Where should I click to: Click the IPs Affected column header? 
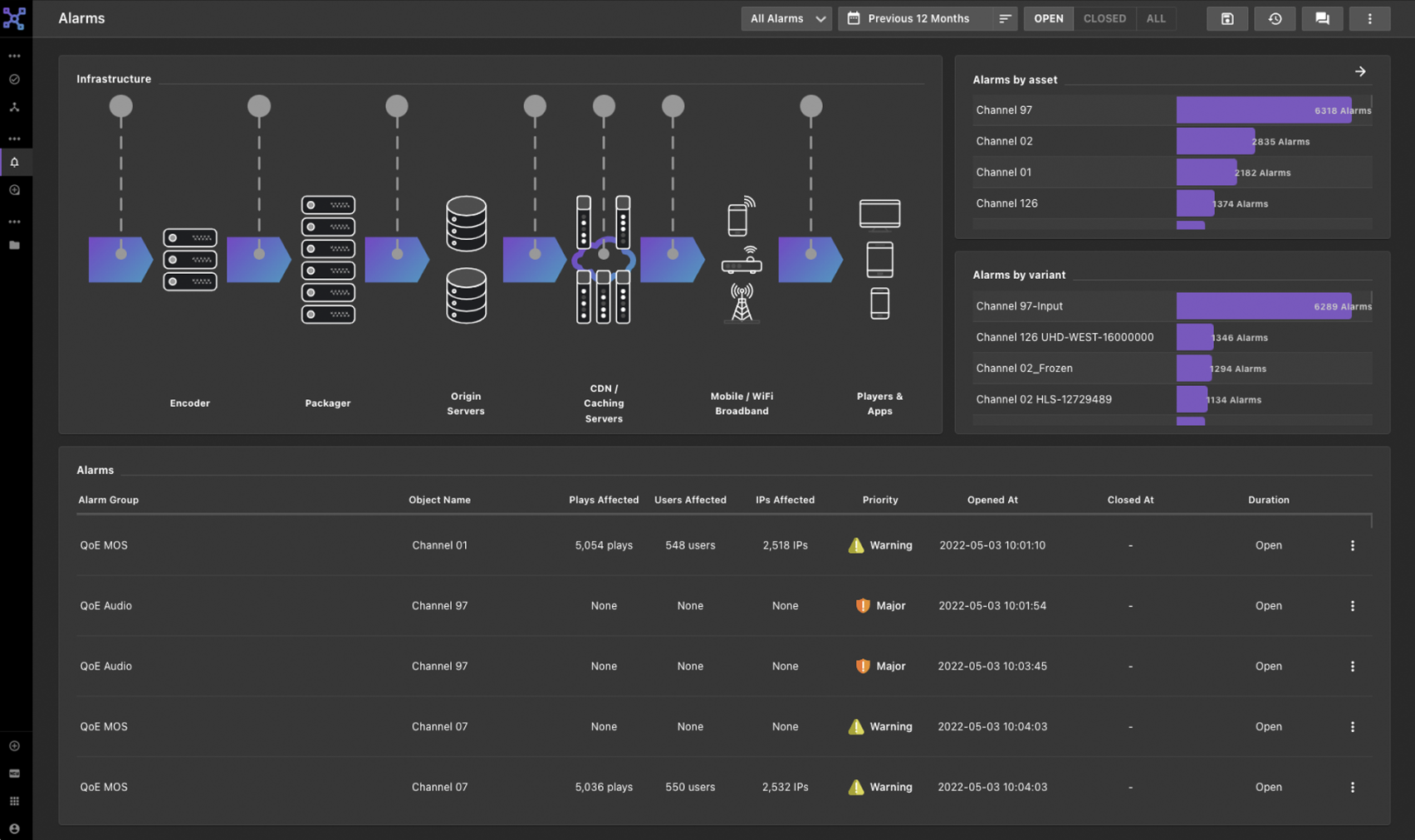pos(785,500)
